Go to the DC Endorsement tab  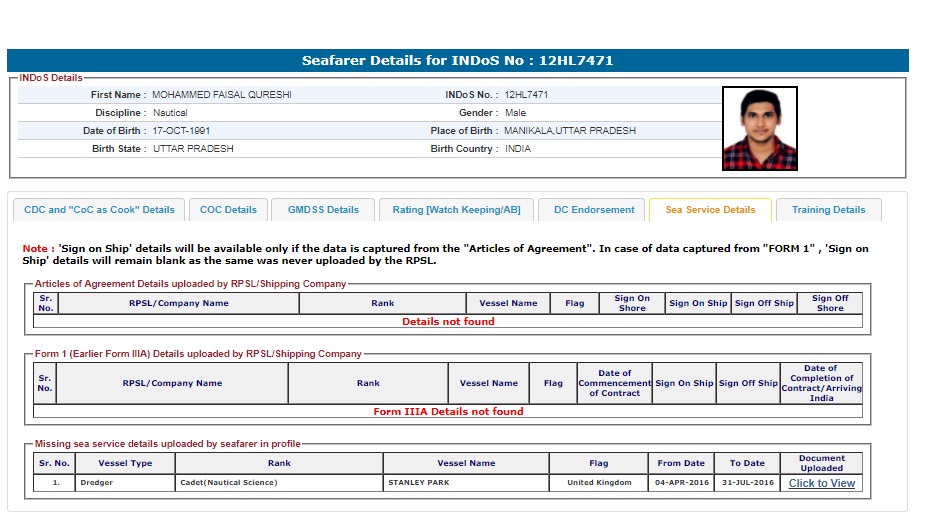(x=594, y=210)
